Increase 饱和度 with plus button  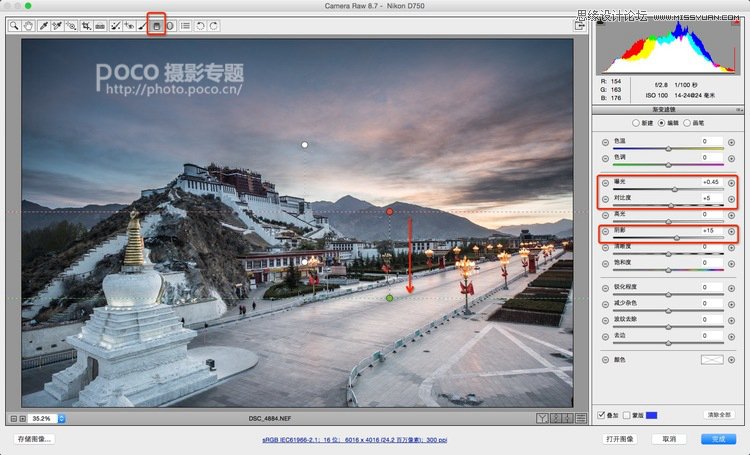731,264
